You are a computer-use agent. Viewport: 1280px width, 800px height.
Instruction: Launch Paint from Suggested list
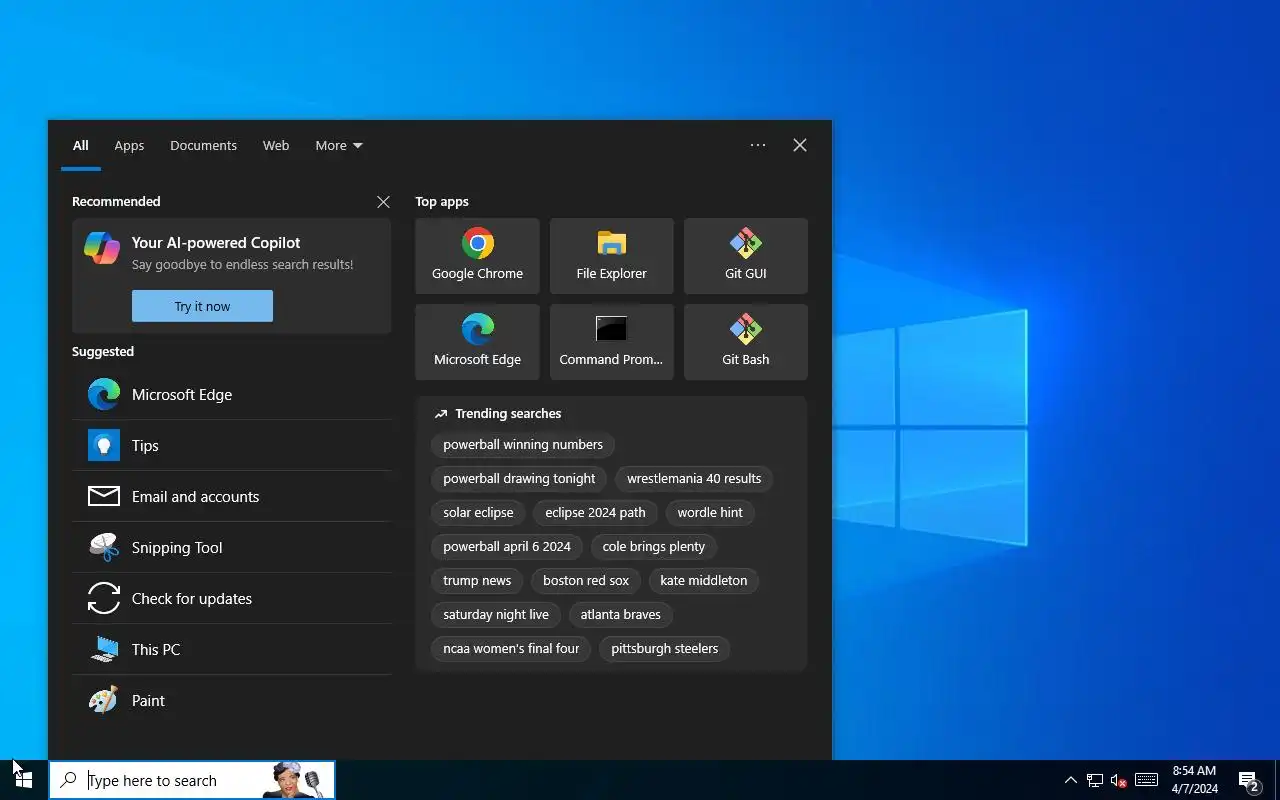[231, 700]
